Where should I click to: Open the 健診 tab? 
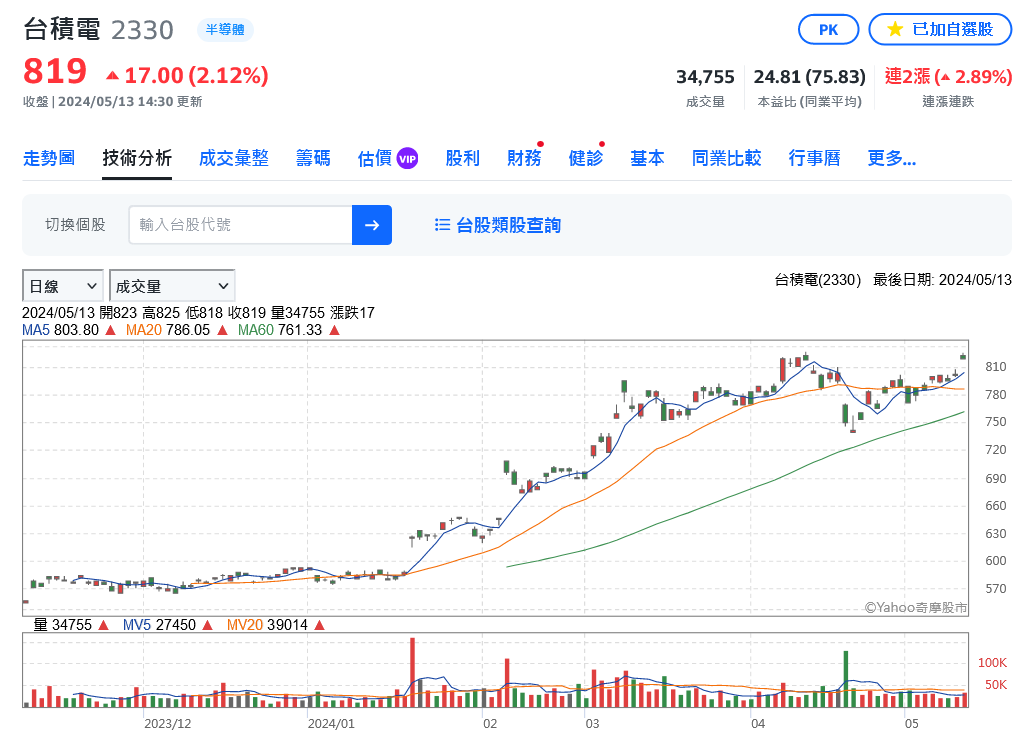(585, 158)
